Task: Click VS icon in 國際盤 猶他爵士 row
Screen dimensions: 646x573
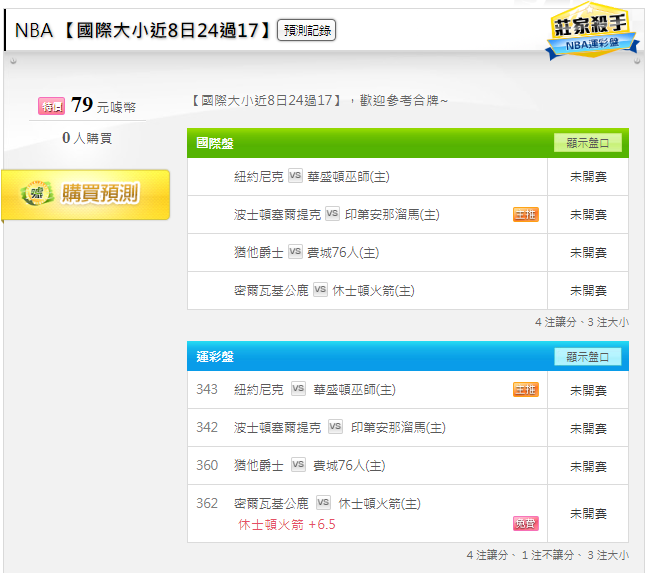Action: click(x=295, y=252)
